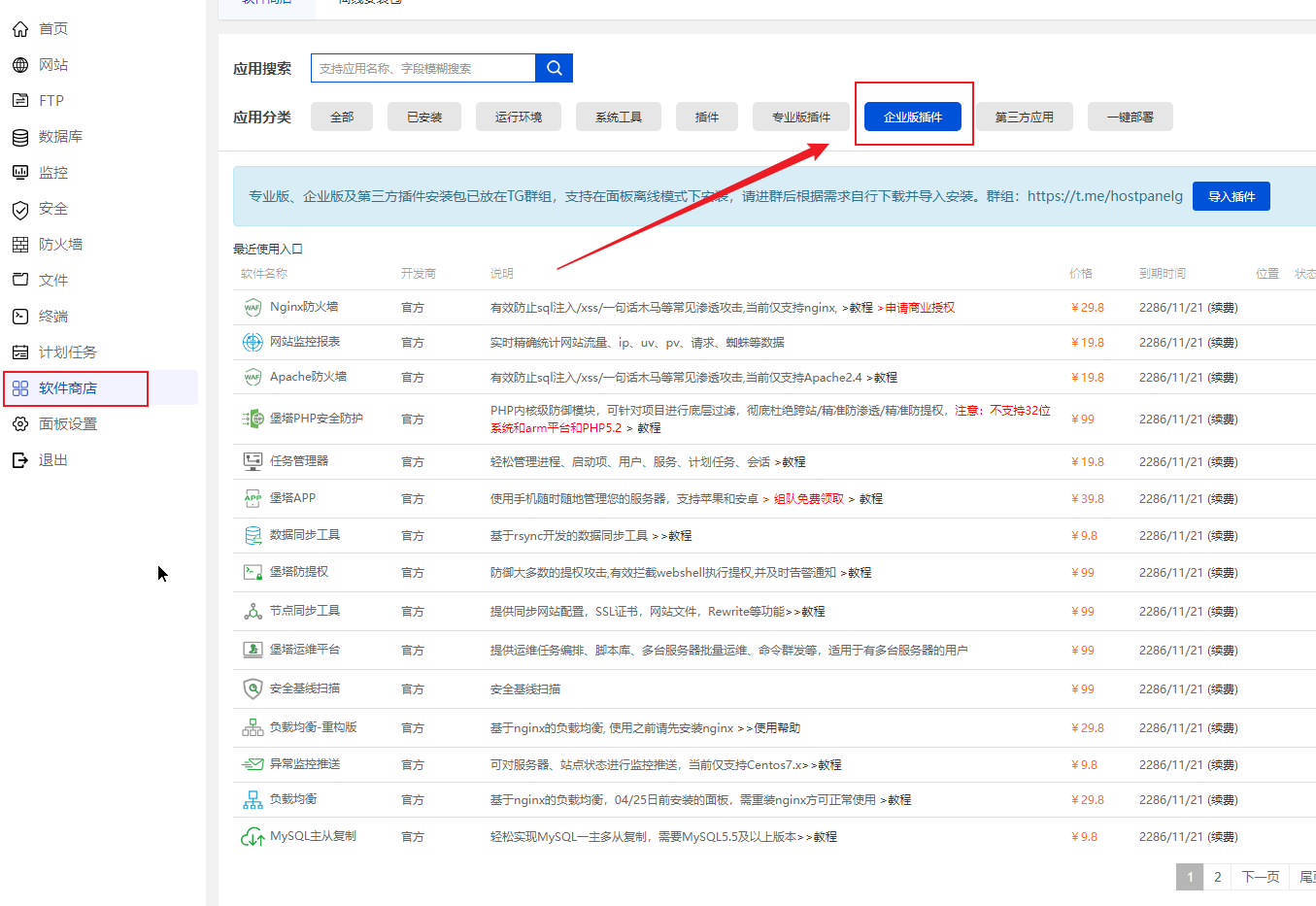
Task: Click the Nginx防火墙 WAF icon
Action: coord(253,308)
